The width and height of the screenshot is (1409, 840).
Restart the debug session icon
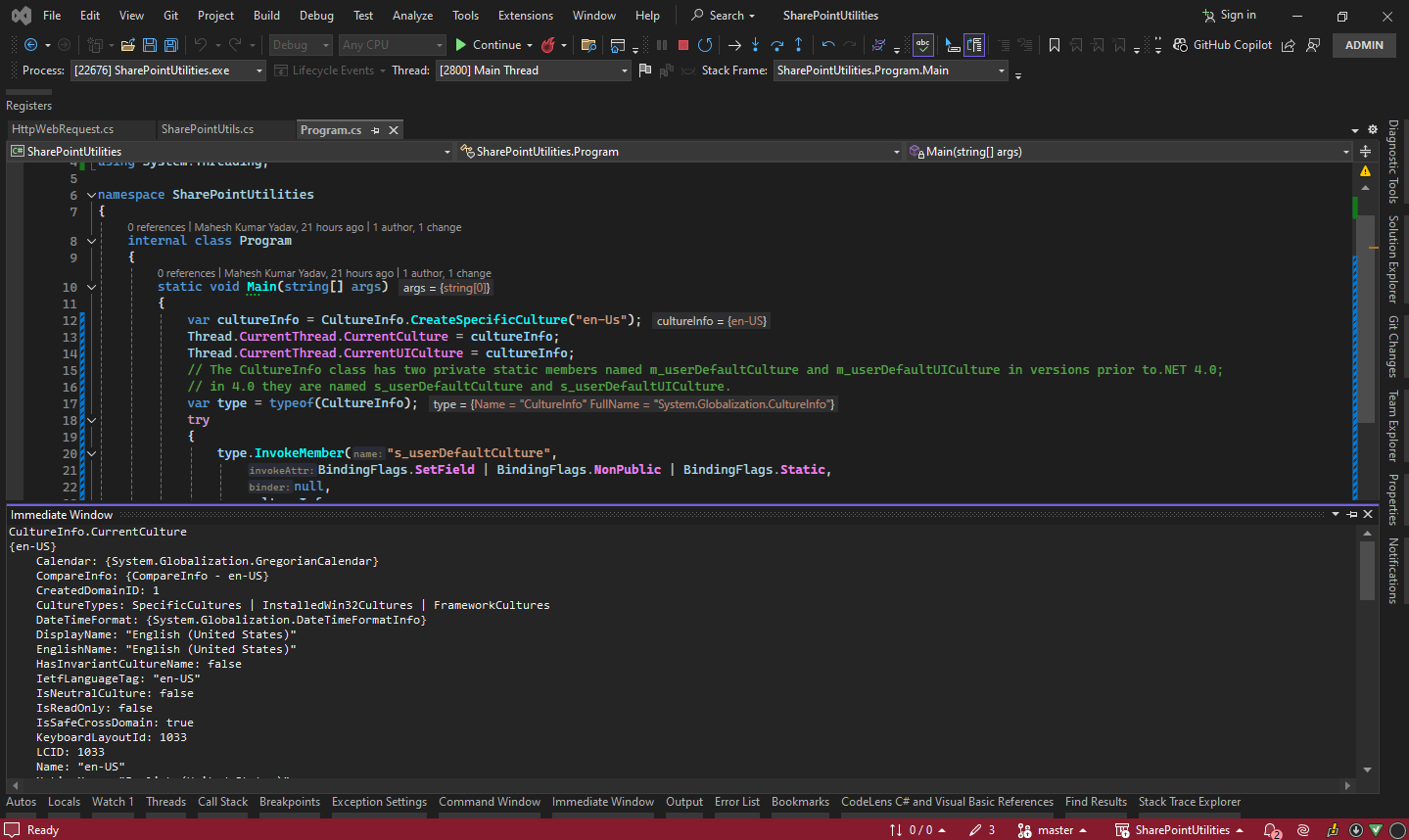pyautogui.click(x=705, y=44)
